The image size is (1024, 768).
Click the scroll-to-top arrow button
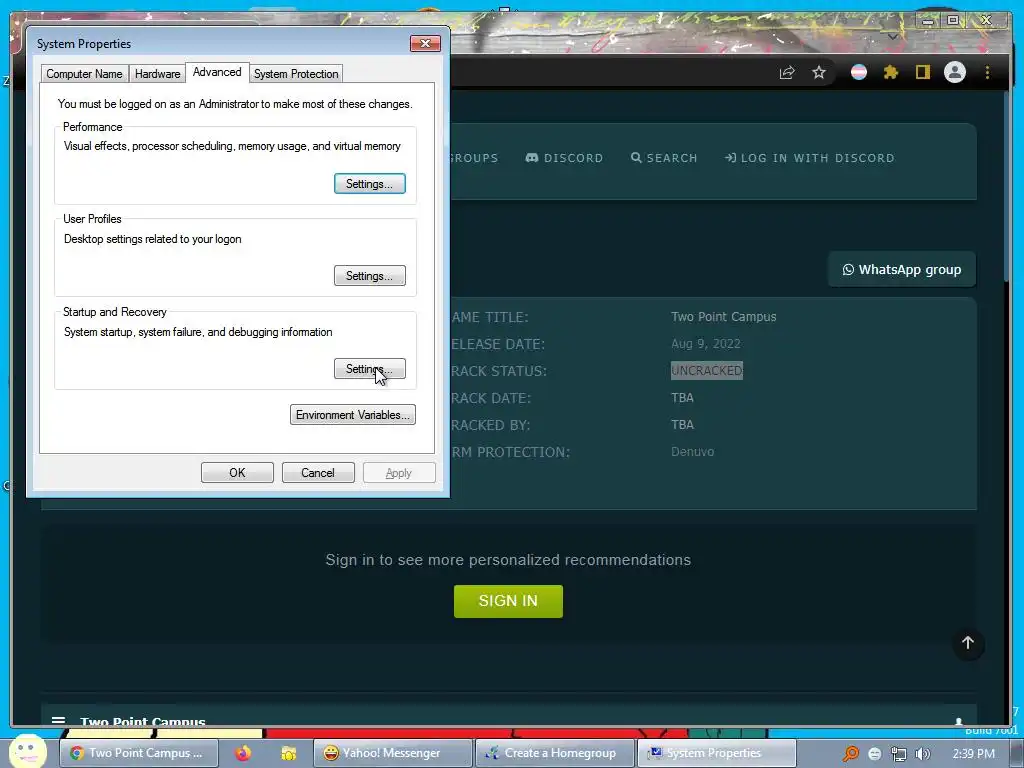pos(968,643)
